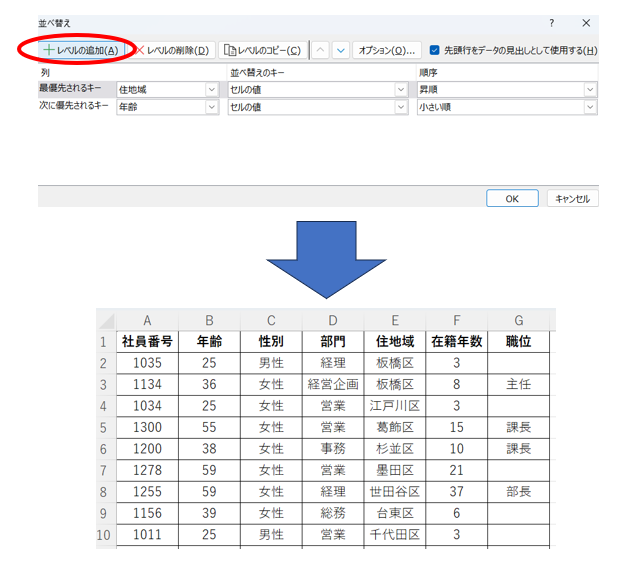Click cell with employee number 1035

click(147, 363)
